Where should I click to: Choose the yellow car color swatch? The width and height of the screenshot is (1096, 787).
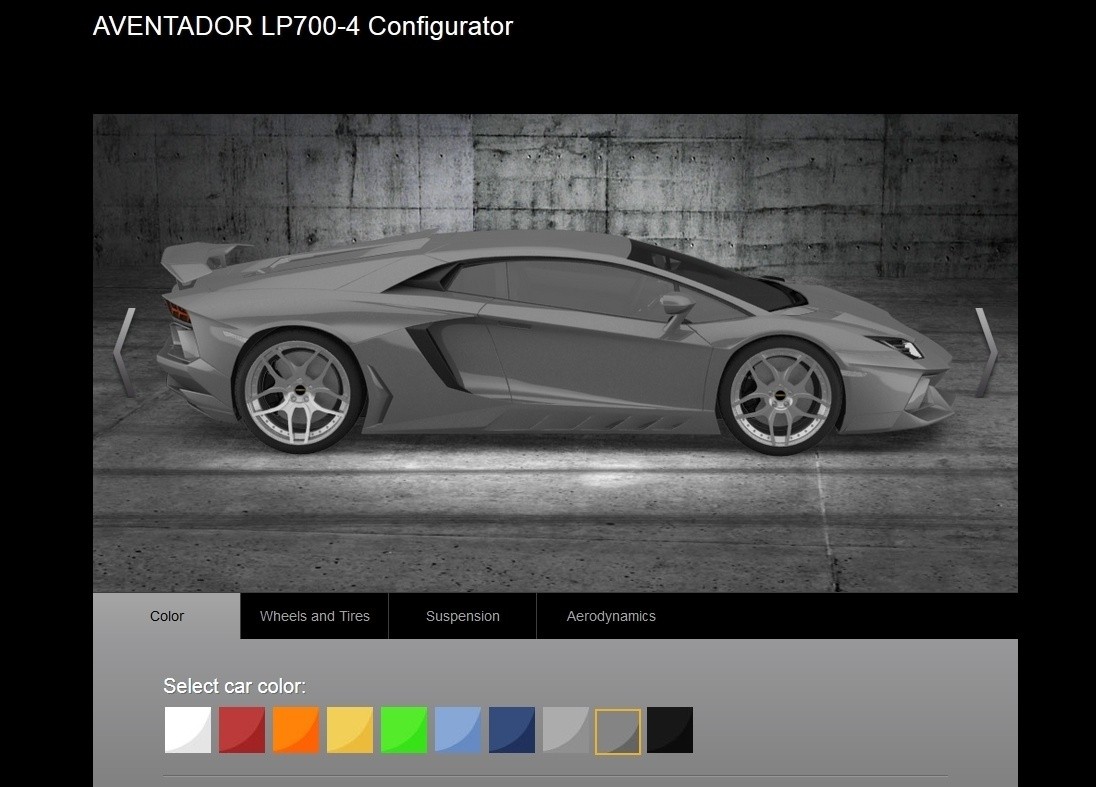coord(350,730)
